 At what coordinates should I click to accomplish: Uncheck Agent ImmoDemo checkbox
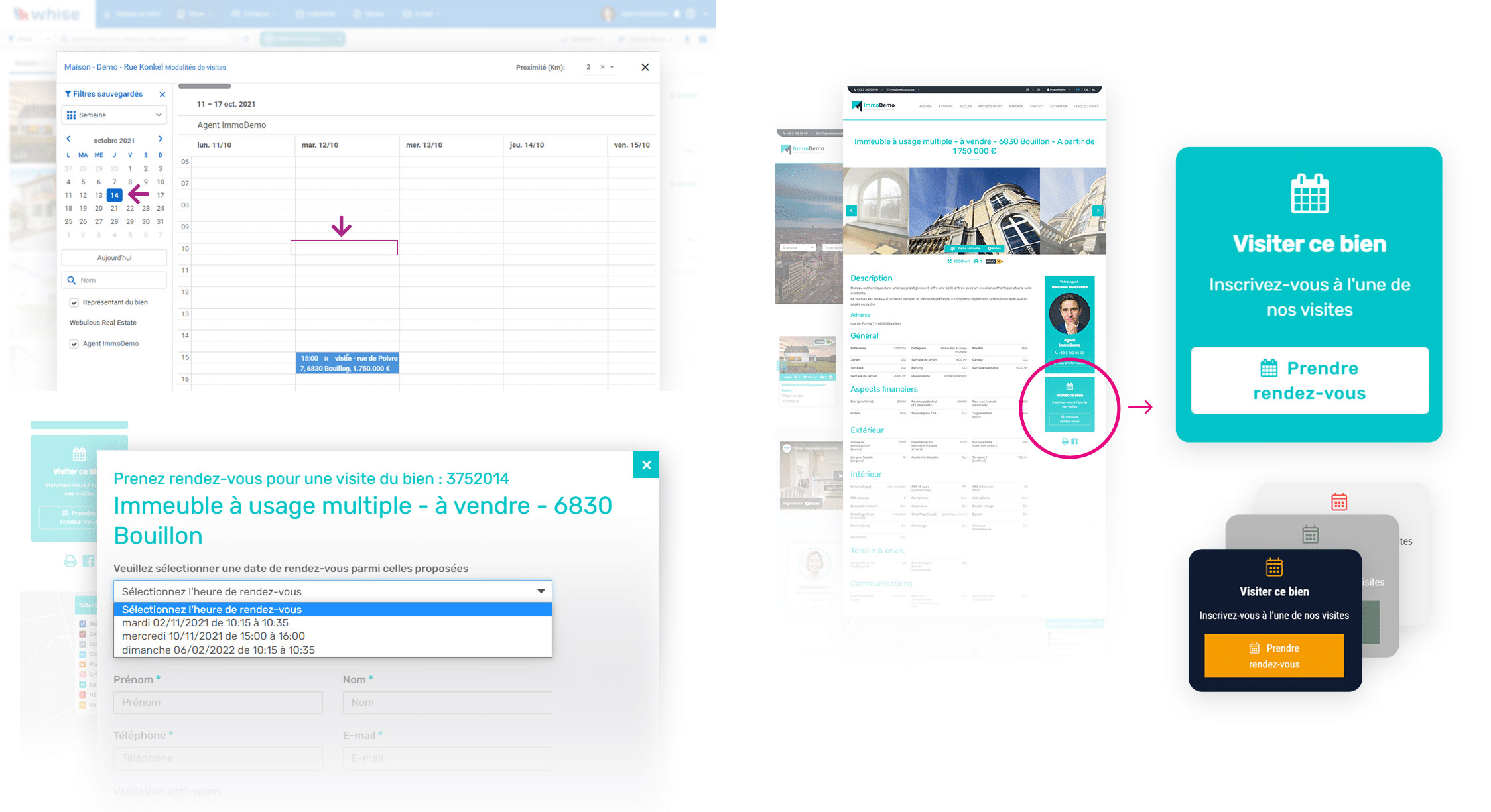click(74, 344)
